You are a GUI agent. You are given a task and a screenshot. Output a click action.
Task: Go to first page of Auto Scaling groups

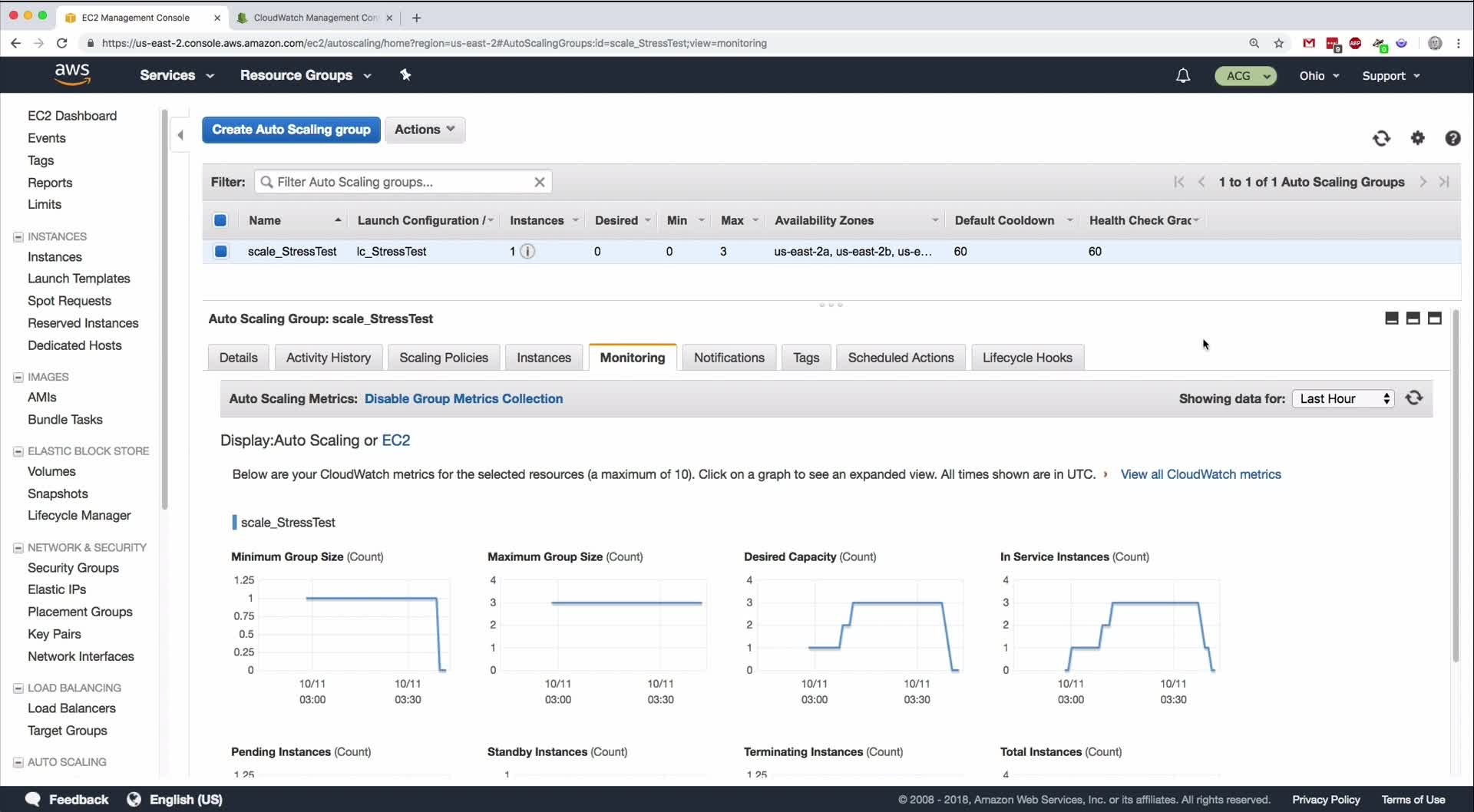(1179, 182)
